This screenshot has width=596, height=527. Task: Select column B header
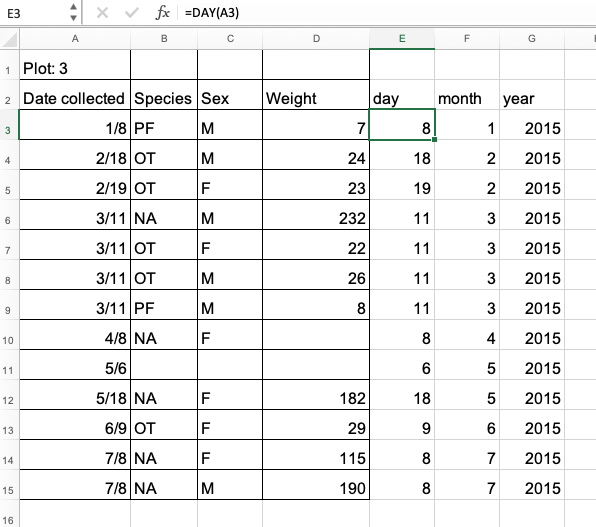(164, 38)
